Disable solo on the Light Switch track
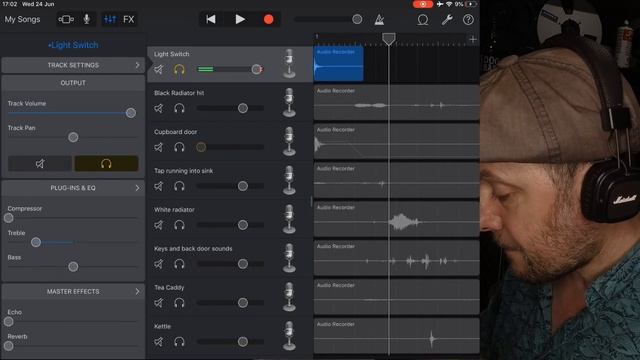640x360 pixels. coord(179,69)
